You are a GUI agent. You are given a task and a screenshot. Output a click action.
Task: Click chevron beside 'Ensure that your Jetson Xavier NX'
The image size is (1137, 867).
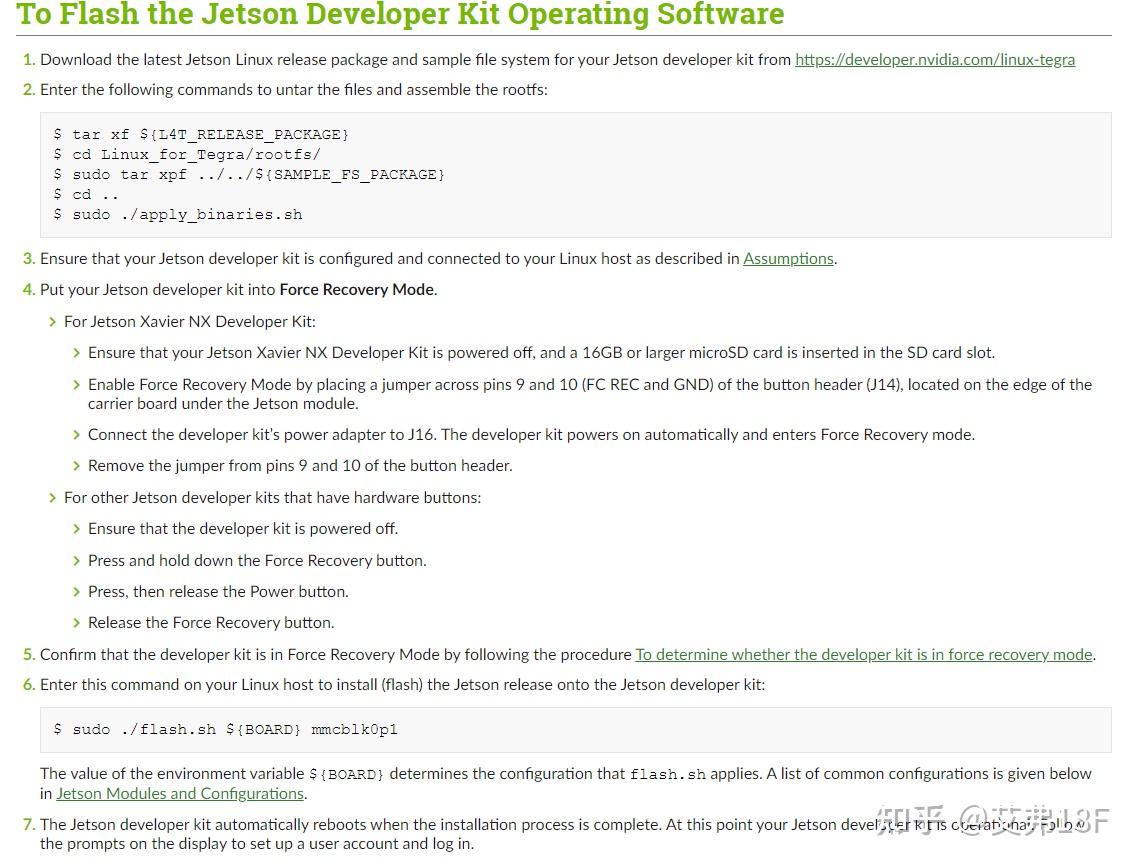click(x=76, y=353)
